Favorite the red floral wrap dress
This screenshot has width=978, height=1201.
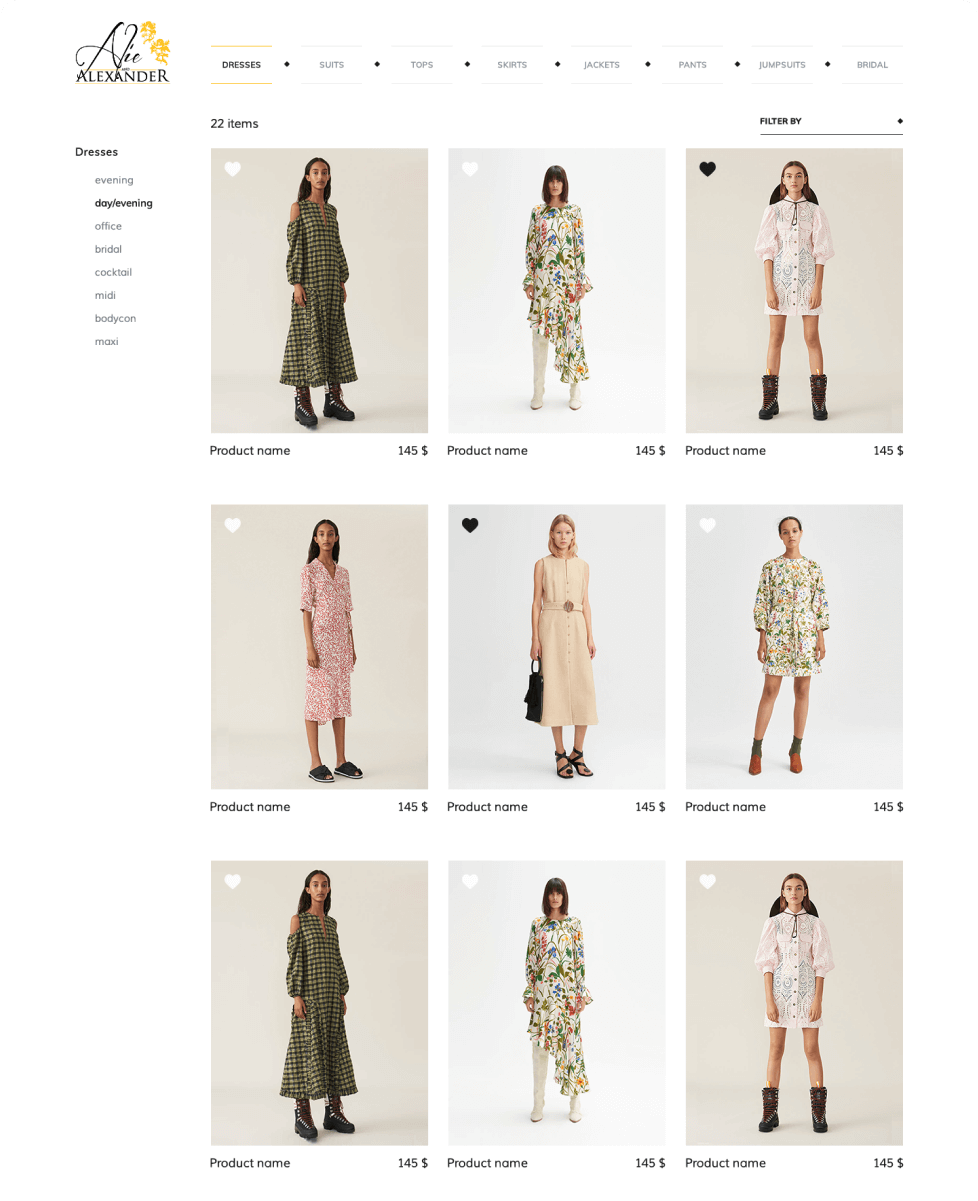point(233,526)
